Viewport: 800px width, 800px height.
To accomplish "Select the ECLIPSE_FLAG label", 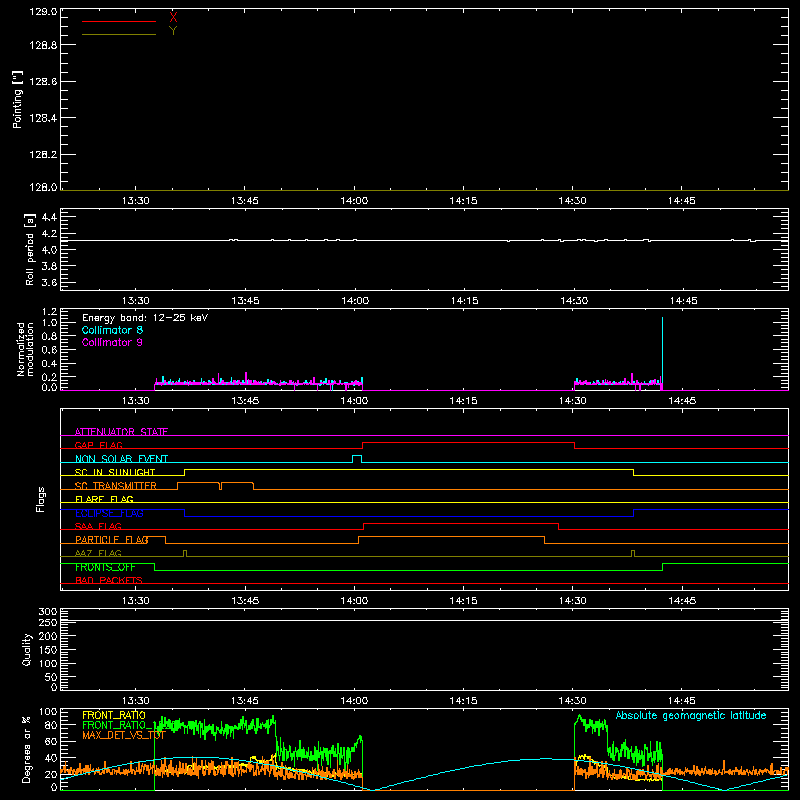I will 109,513.
